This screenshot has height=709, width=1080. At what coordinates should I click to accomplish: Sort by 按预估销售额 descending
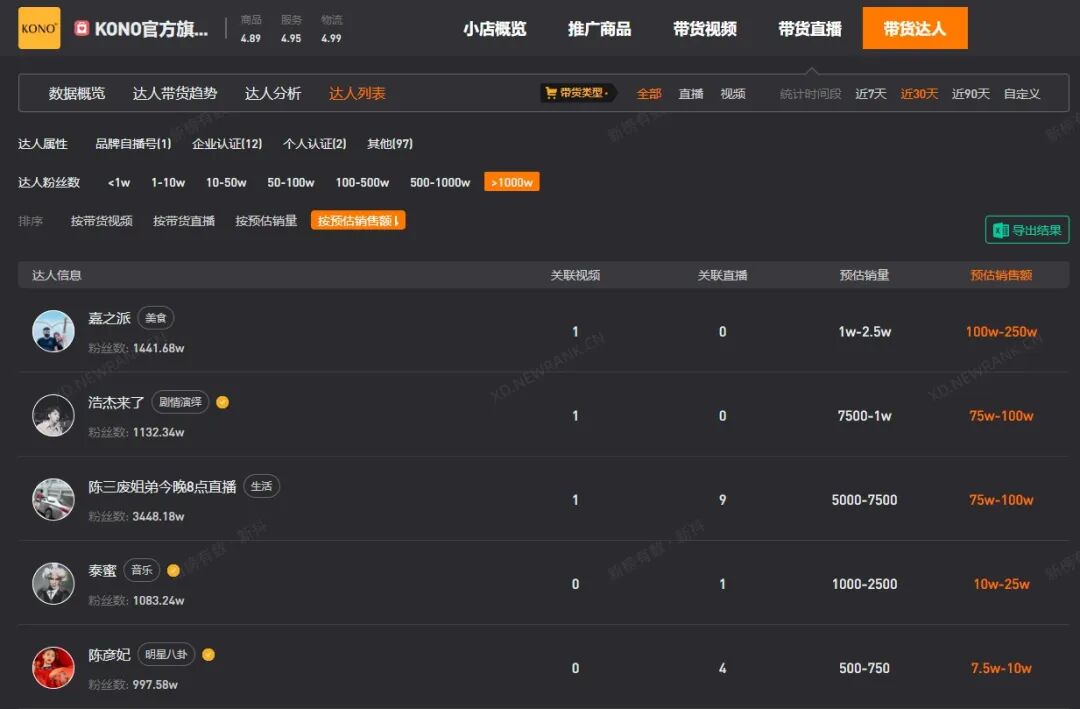[358, 220]
